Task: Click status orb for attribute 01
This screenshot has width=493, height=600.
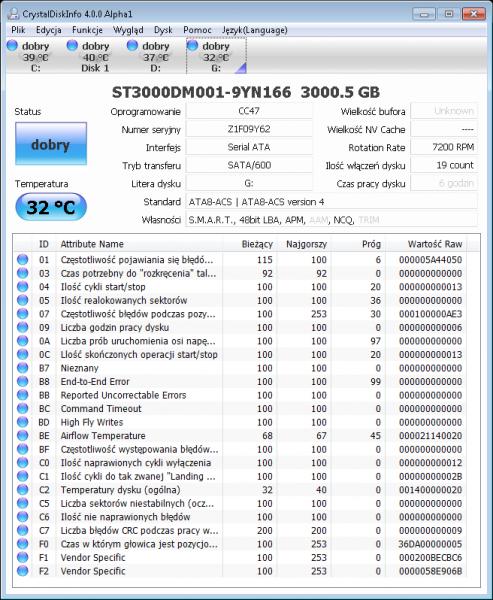Action: click(23, 259)
